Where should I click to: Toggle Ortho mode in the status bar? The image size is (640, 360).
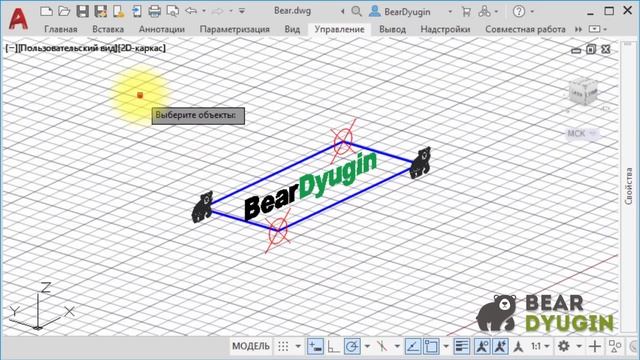[x=333, y=346]
